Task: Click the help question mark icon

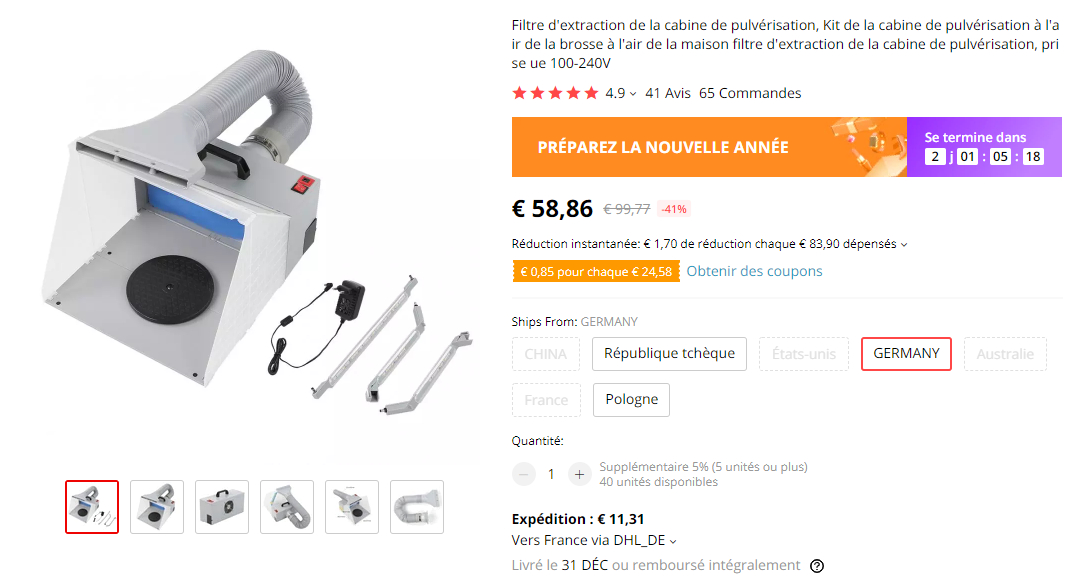Action: click(816, 566)
